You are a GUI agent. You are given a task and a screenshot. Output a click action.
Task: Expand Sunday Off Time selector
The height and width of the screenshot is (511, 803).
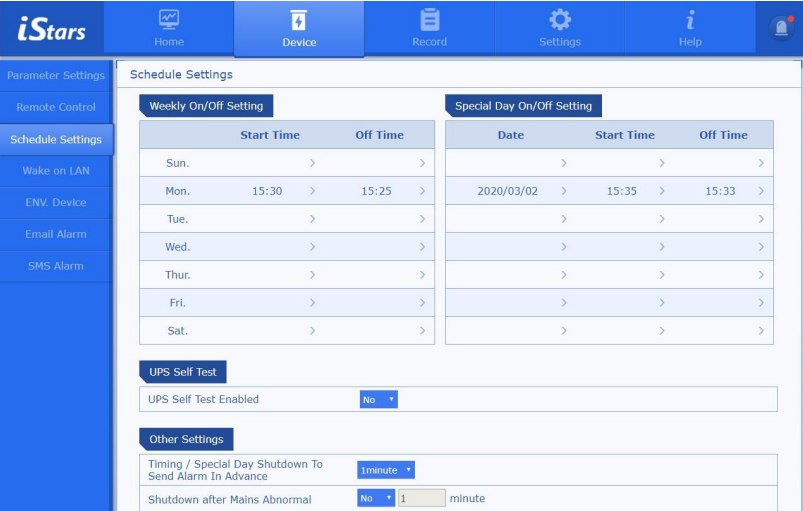422,163
